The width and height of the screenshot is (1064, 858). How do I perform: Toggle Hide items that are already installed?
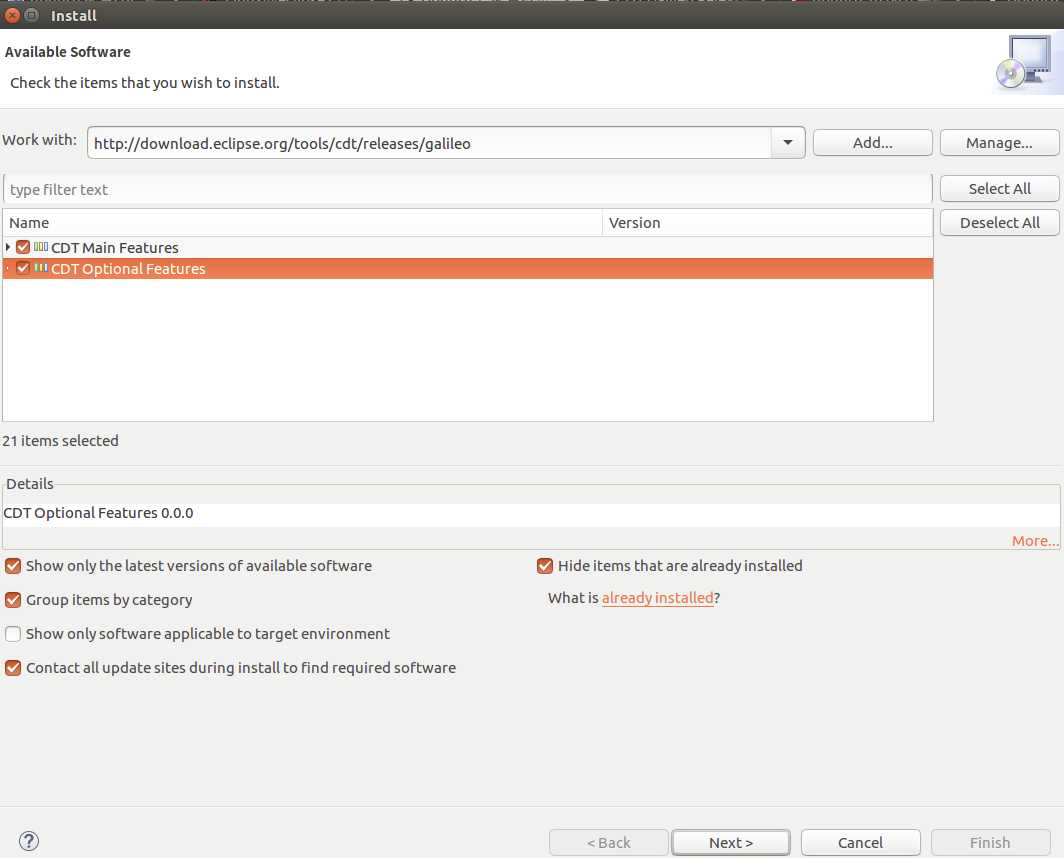[x=544, y=565]
